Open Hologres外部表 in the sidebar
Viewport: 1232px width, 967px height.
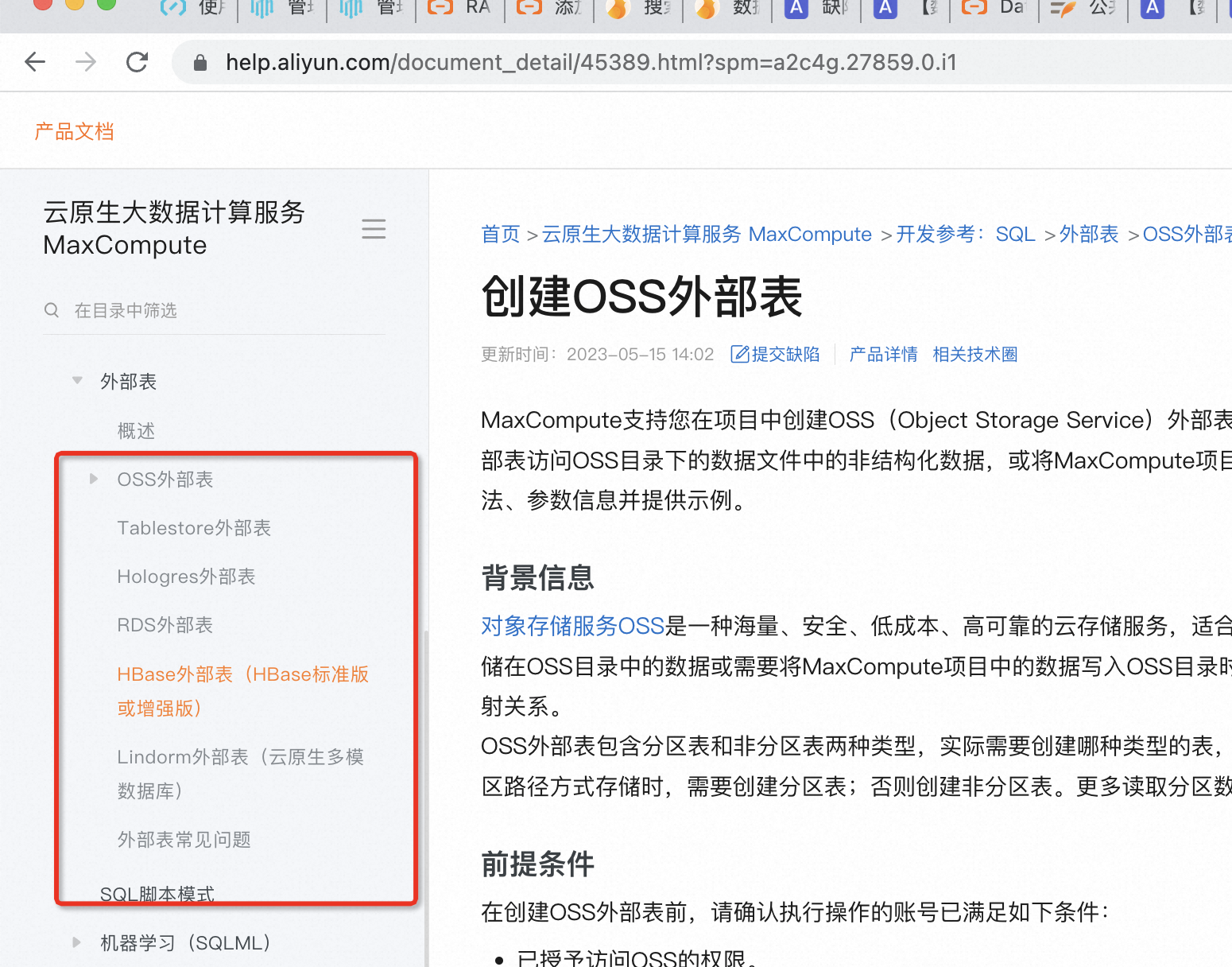(186, 577)
